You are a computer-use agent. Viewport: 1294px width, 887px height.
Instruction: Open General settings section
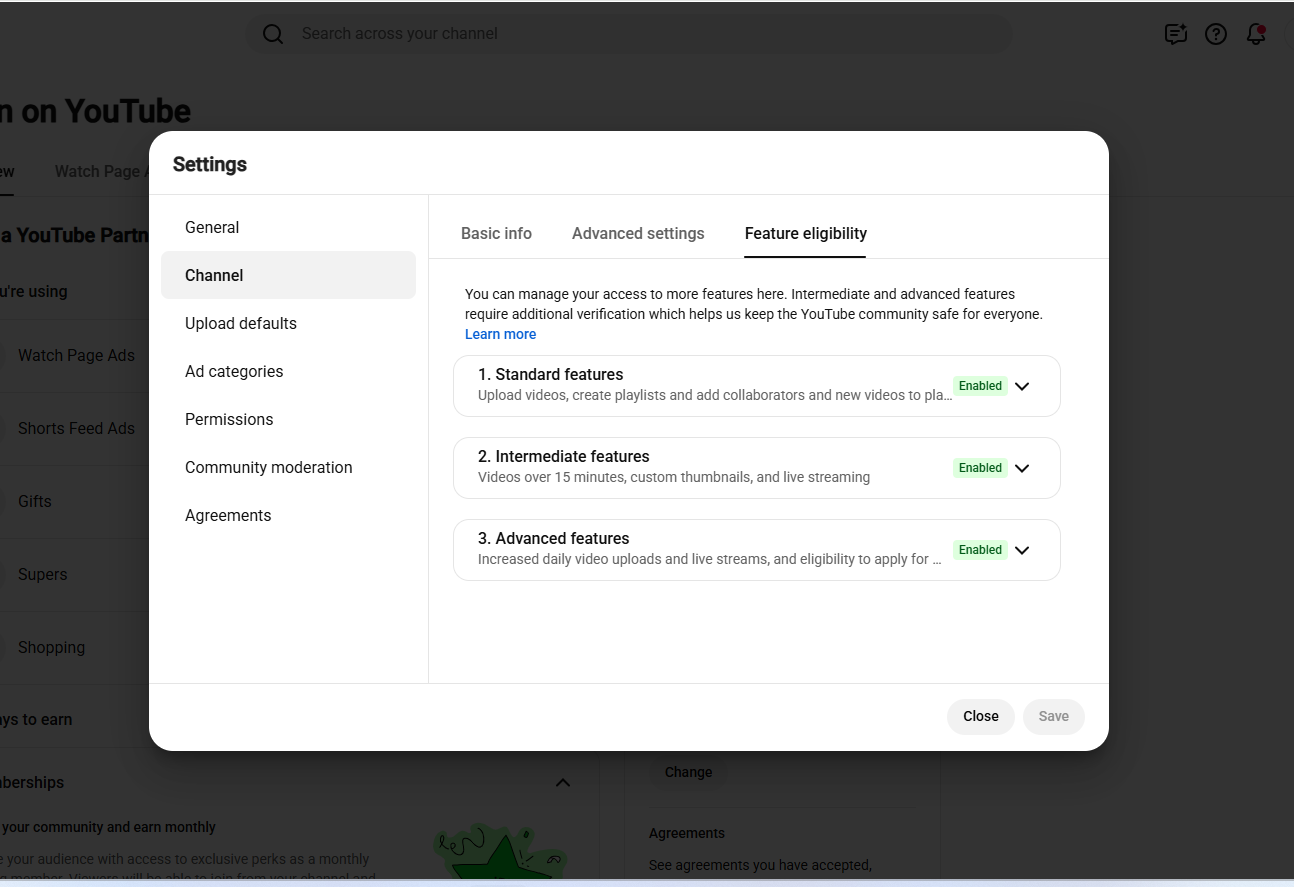288,227
